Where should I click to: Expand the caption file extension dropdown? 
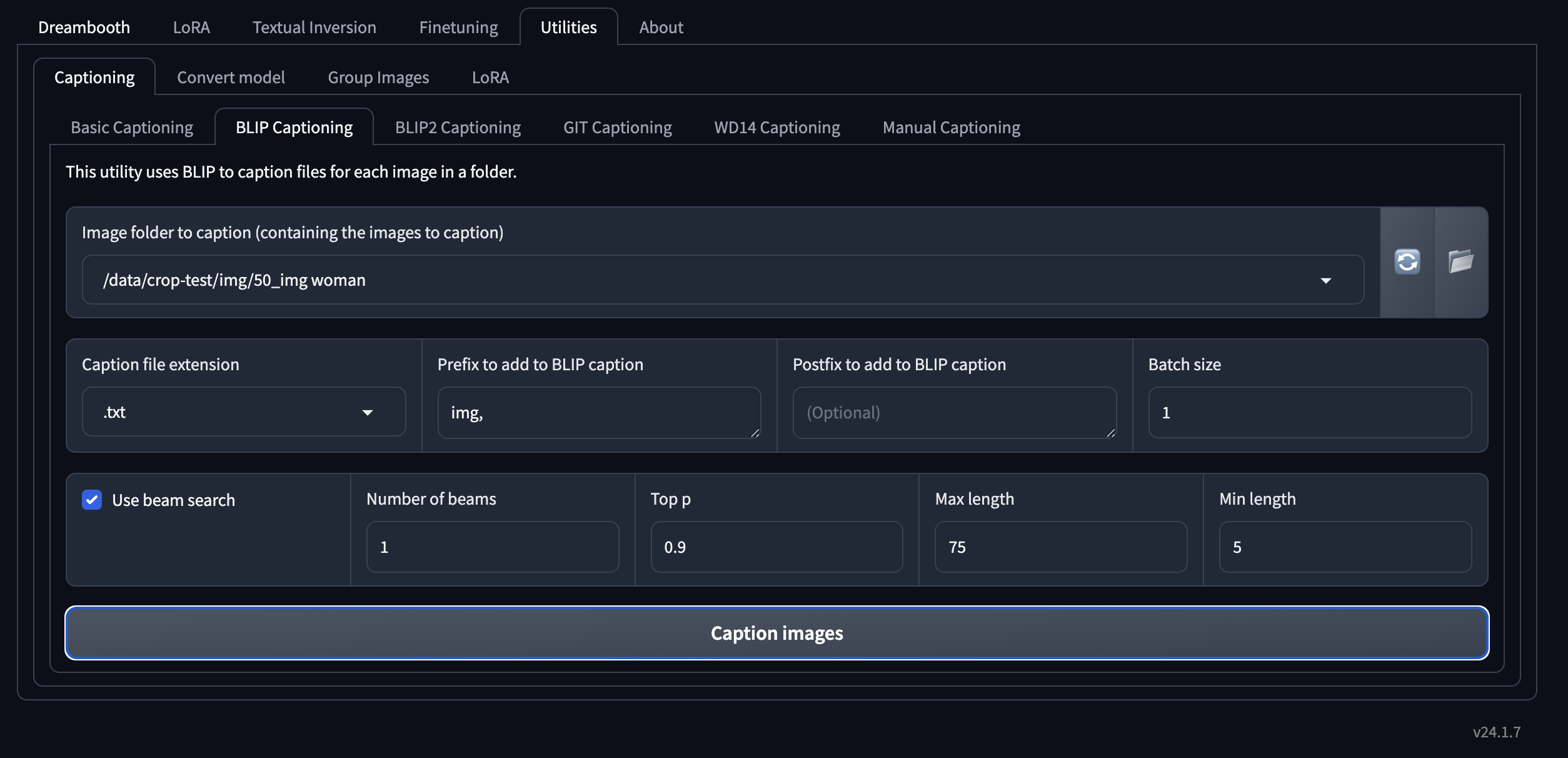[x=368, y=411]
